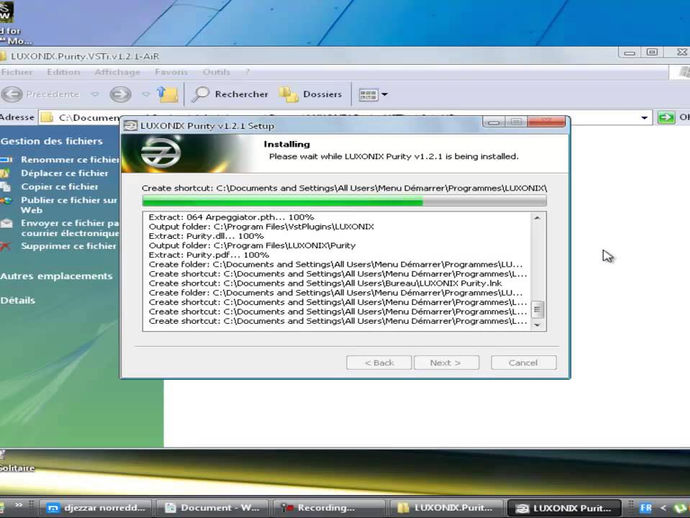Expand the Adresse bar dropdown
This screenshot has height=518, width=690.
pos(644,118)
